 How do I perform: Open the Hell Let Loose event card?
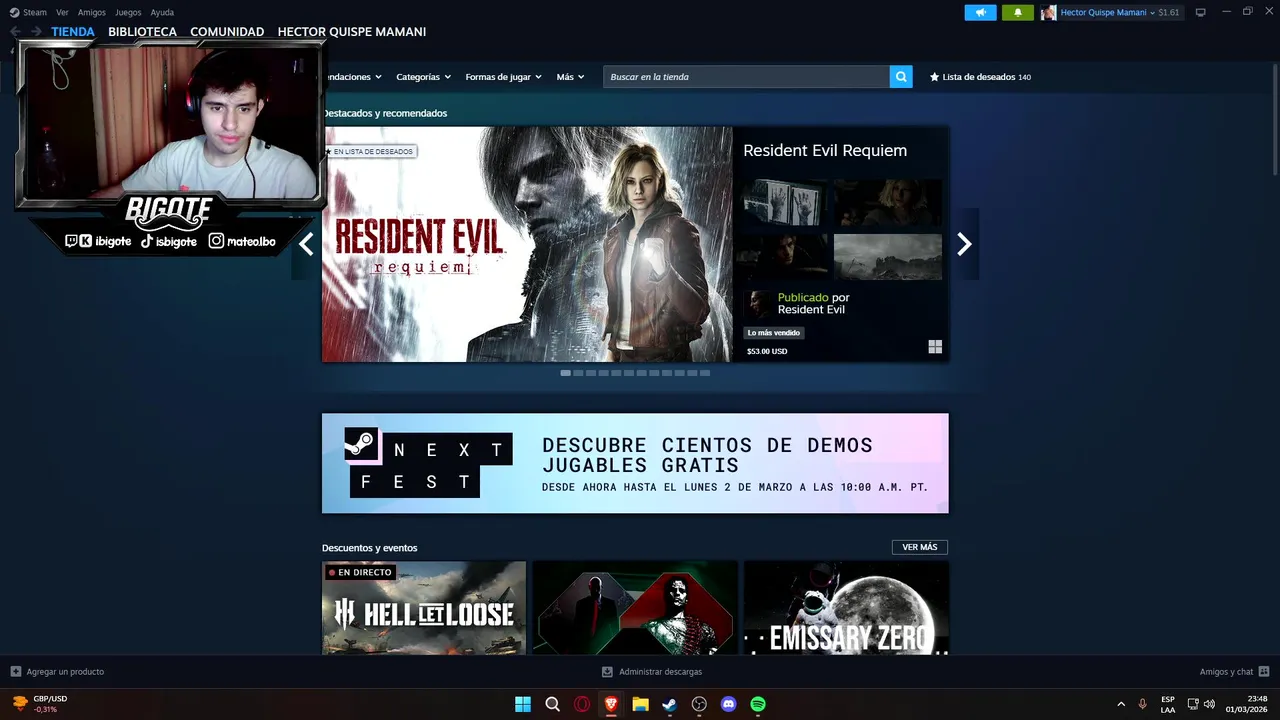[424, 608]
